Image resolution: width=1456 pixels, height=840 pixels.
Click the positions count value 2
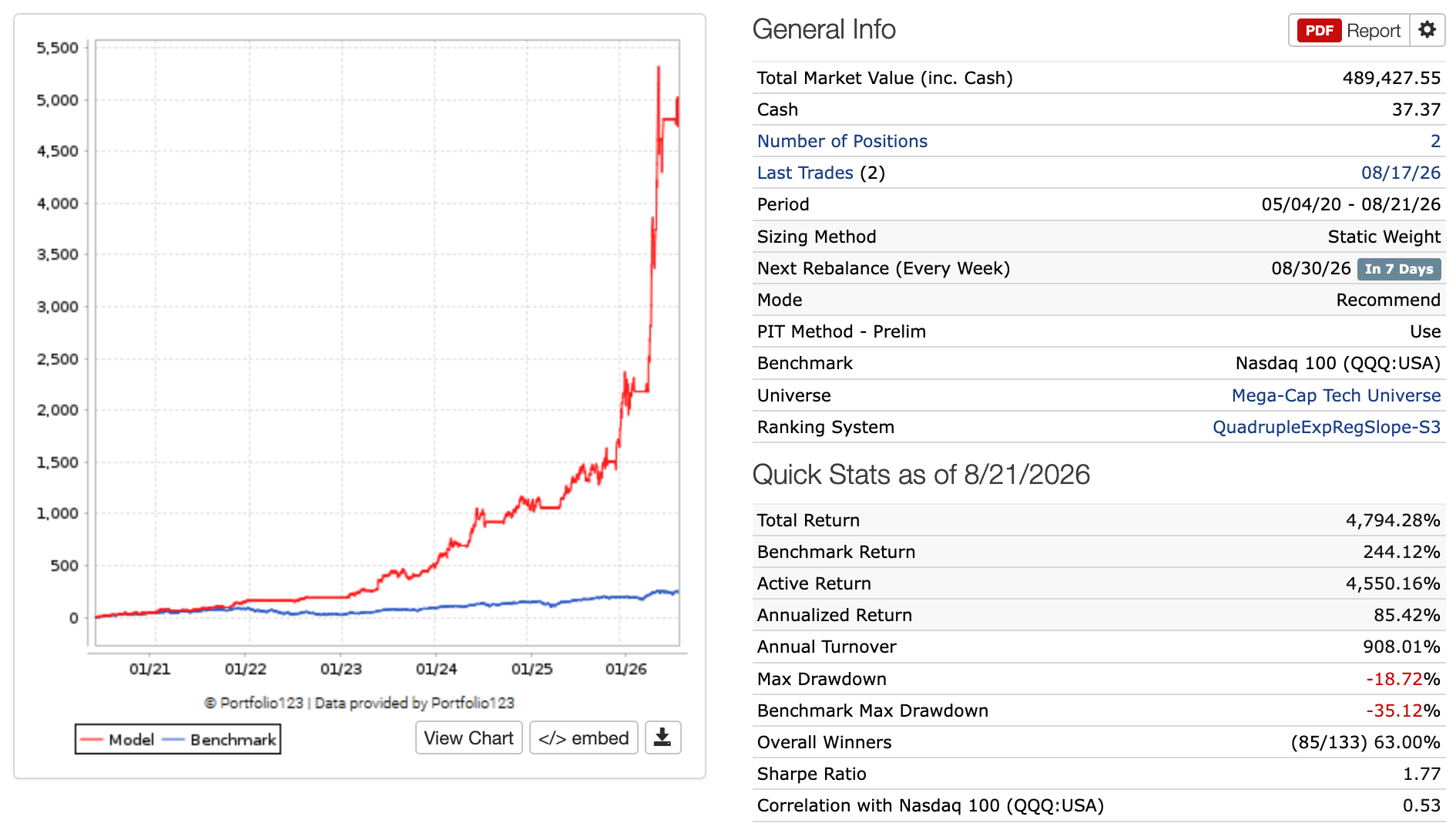click(1435, 141)
